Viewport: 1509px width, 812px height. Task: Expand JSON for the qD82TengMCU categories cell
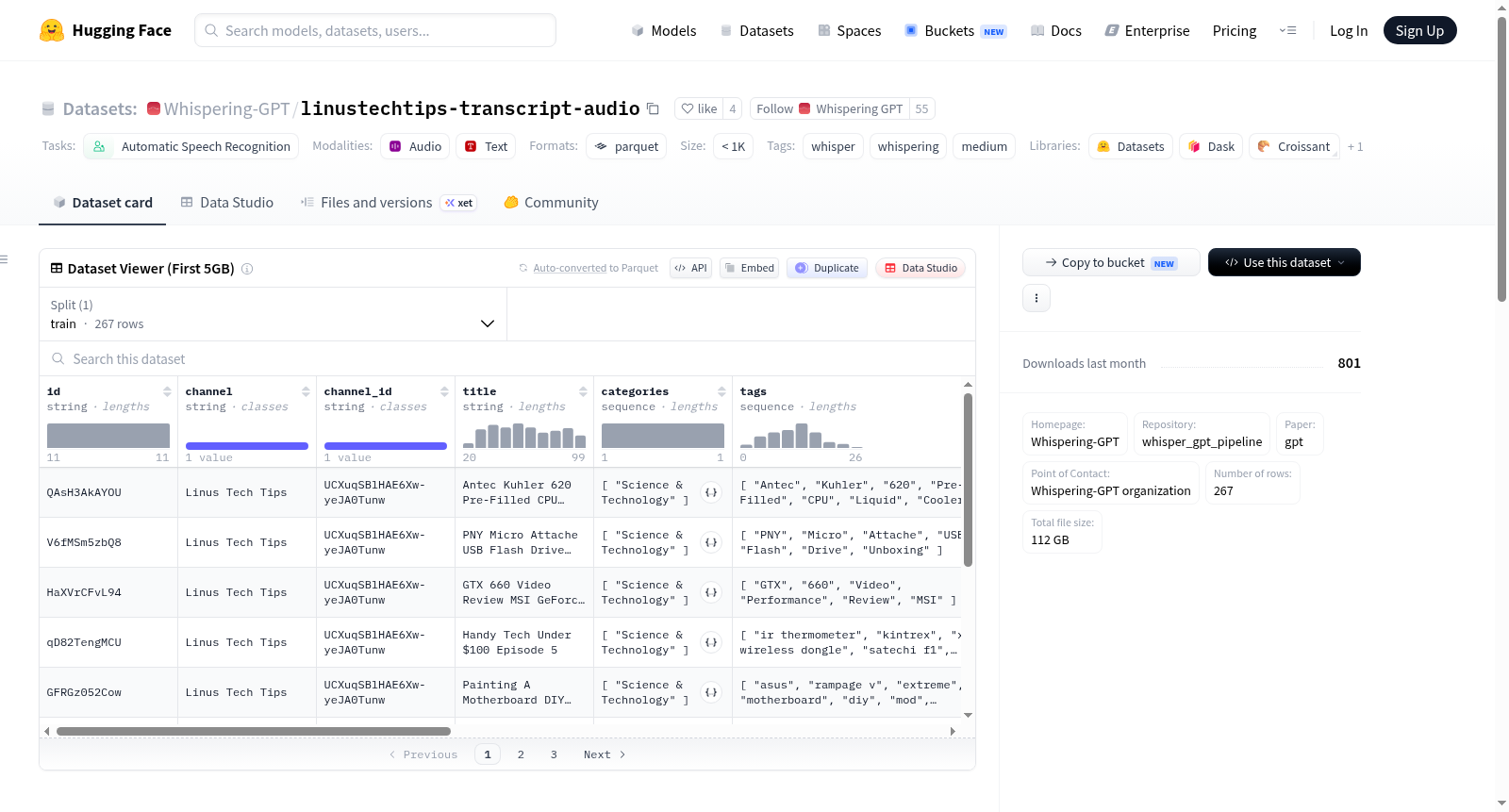[x=711, y=642]
